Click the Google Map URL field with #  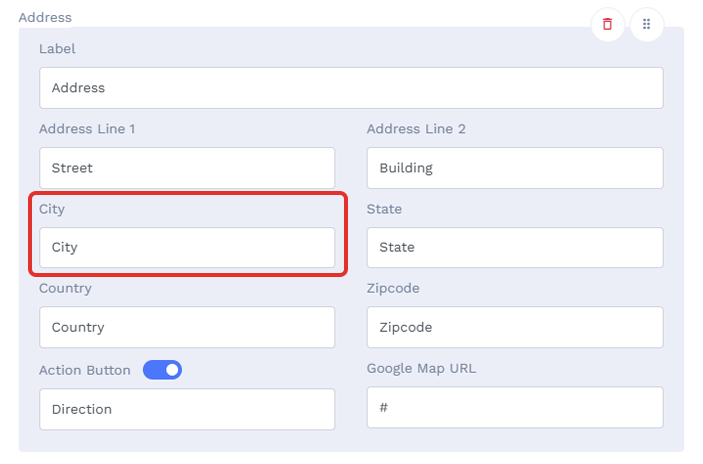[515, 408]
